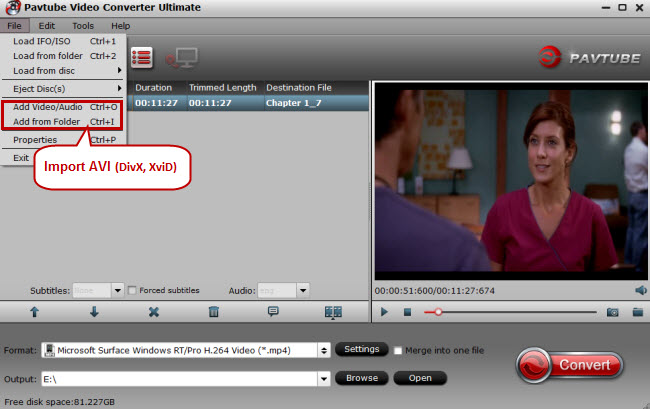Click the Trimmed Length column header
The height and width of the screenshot is (409, 650).
(x=225, y=88)
